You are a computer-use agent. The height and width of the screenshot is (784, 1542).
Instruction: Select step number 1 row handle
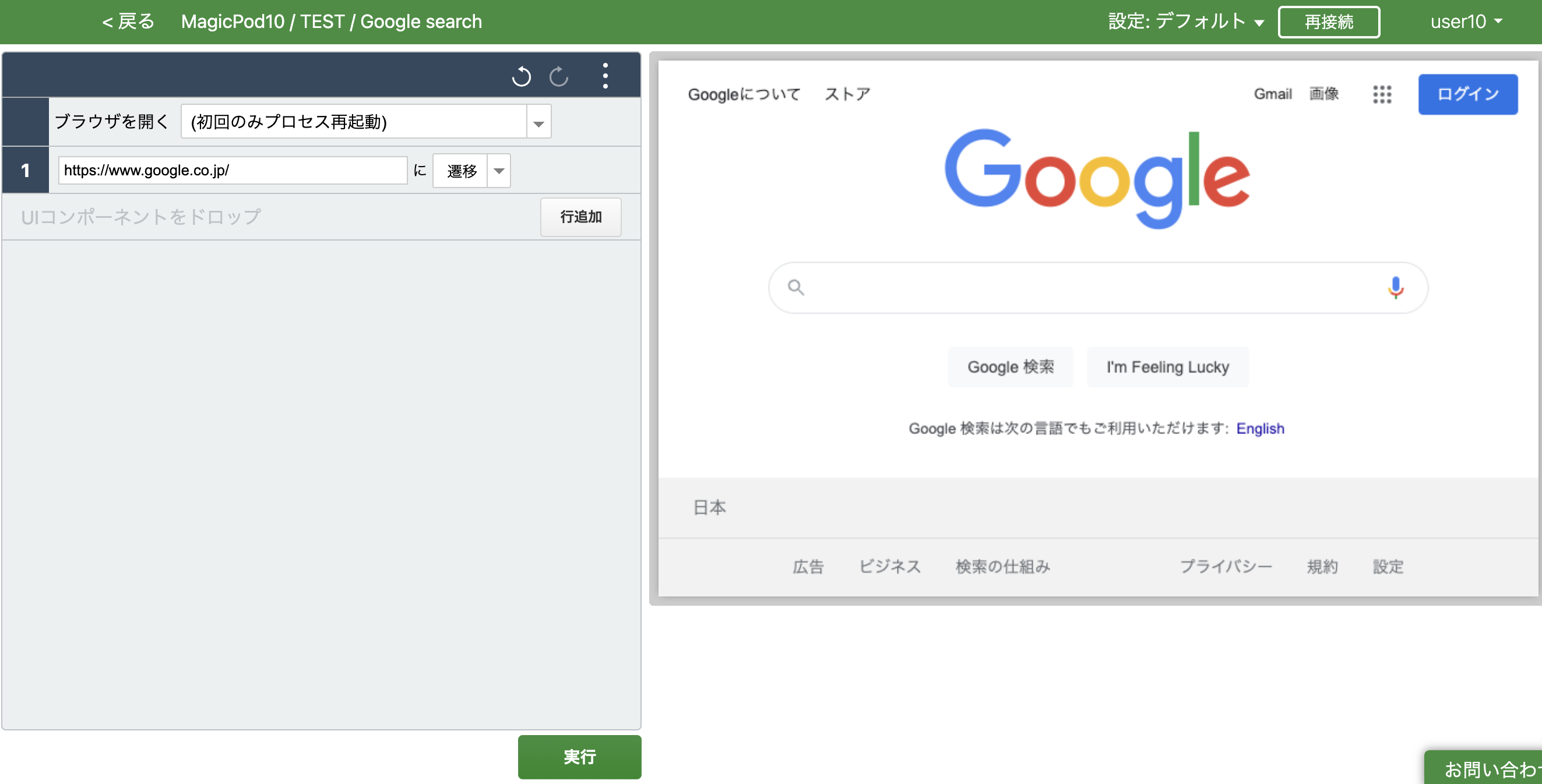tap(25, 171)
